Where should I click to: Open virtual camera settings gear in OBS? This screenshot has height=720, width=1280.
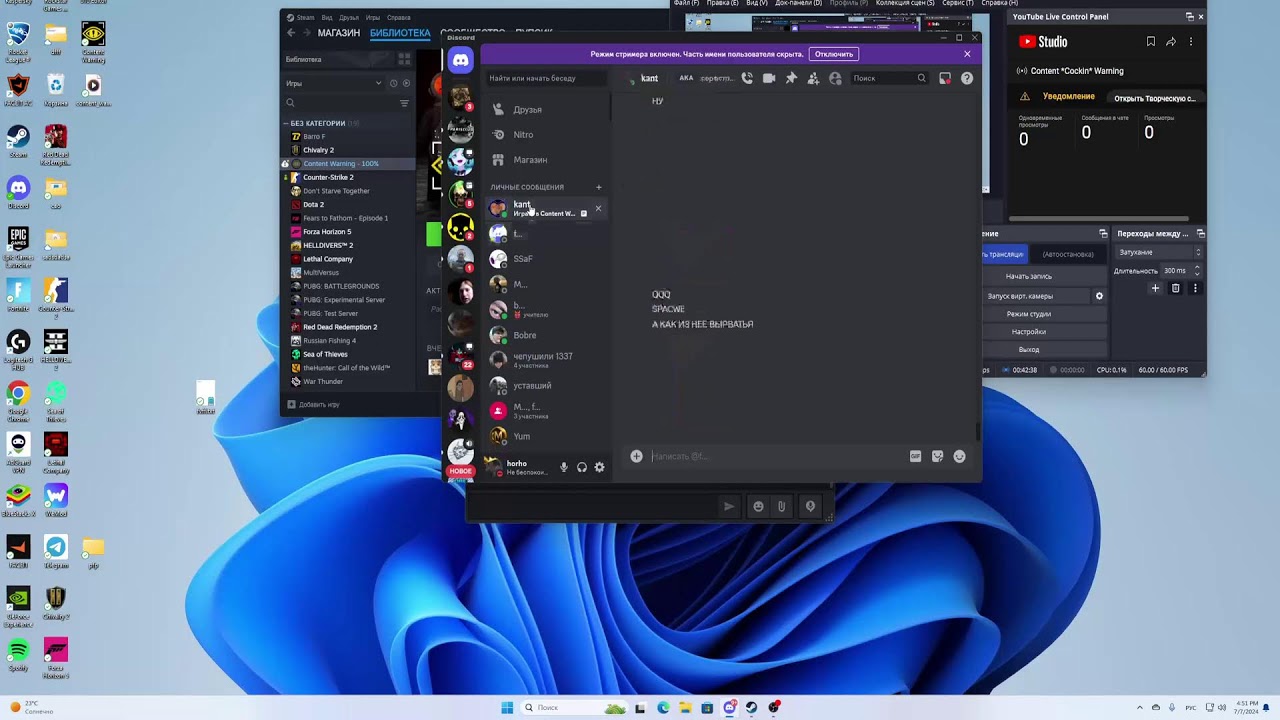tap(1099, 296)
